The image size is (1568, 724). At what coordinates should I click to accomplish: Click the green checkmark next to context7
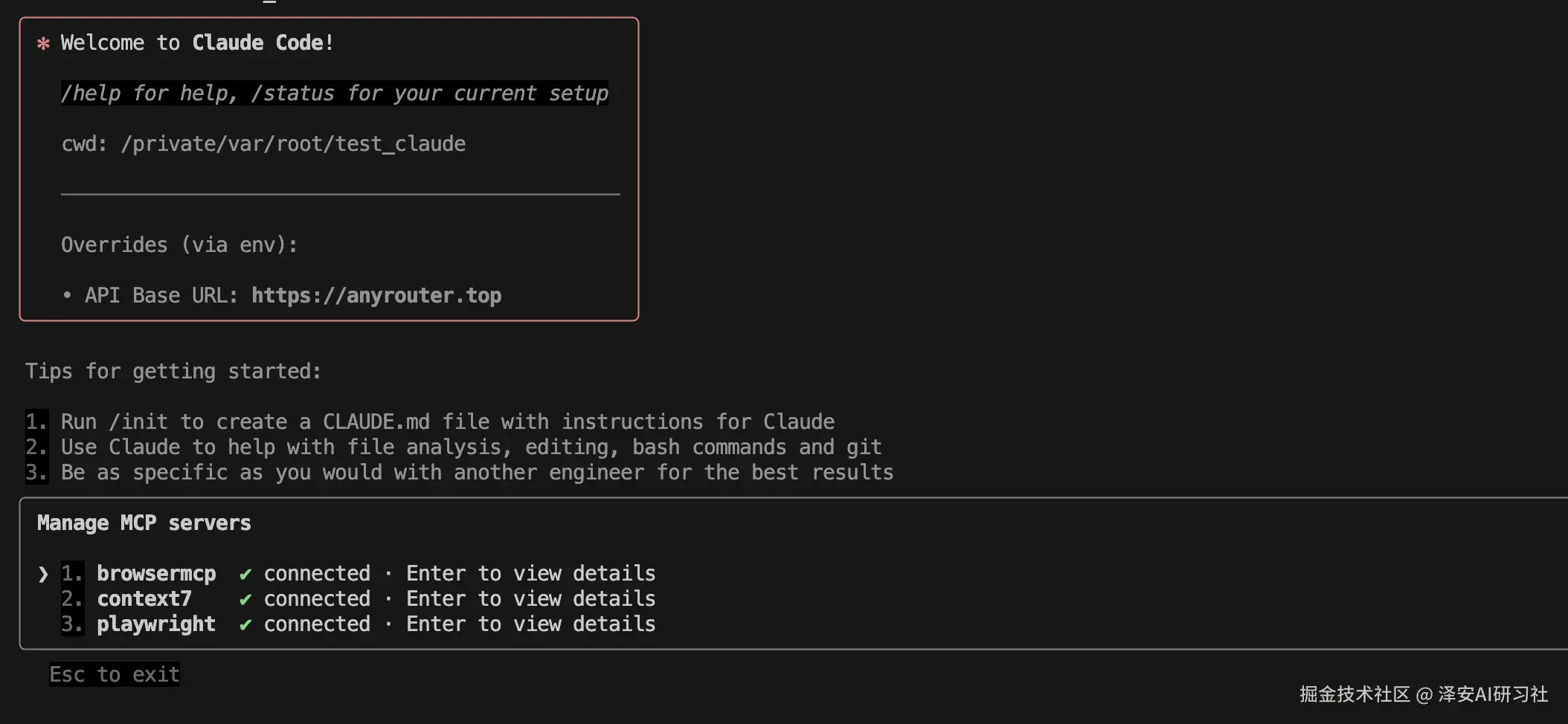pos(245,599)
